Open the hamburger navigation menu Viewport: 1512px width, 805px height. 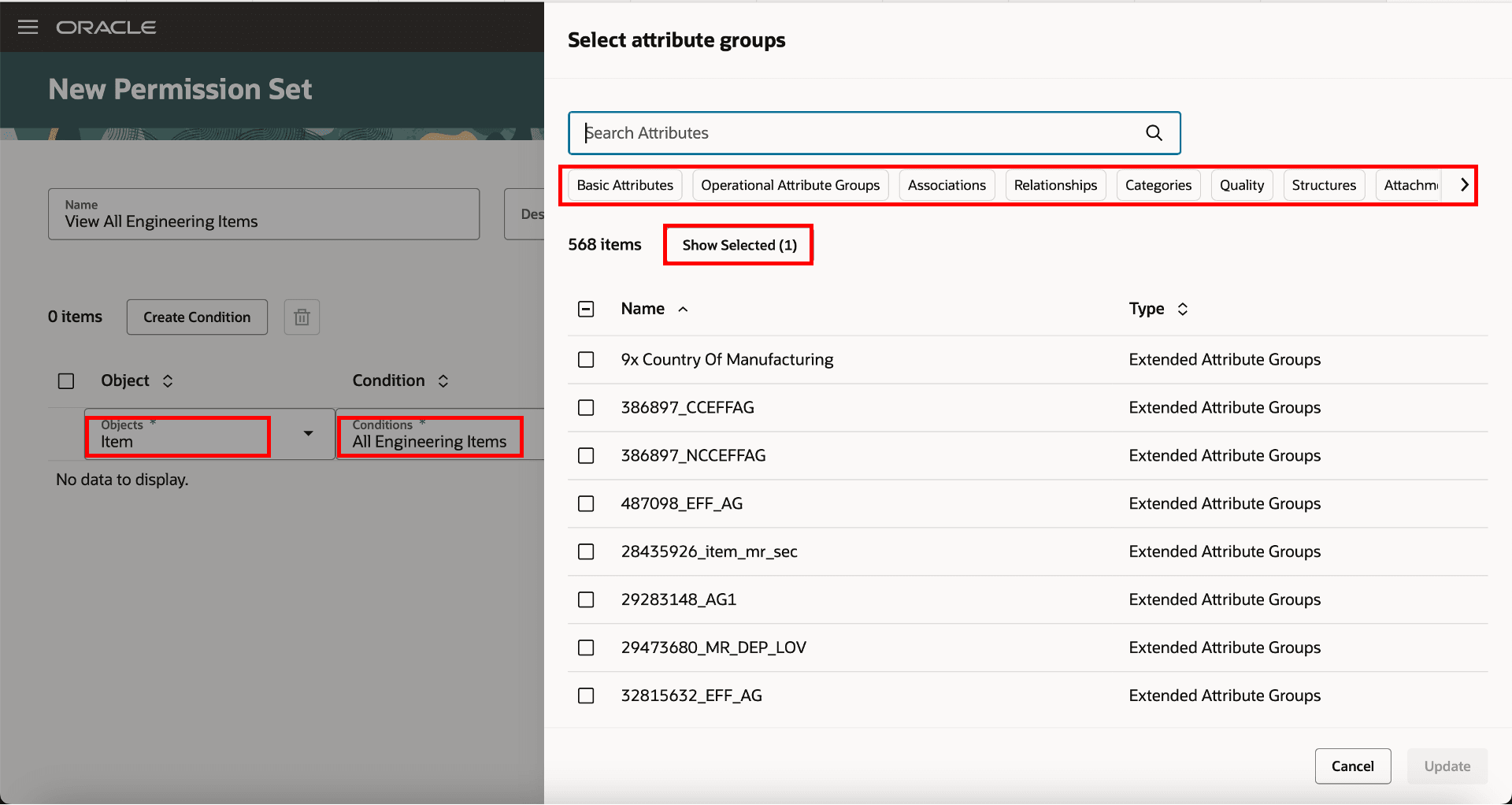click(x=28, y=28)
